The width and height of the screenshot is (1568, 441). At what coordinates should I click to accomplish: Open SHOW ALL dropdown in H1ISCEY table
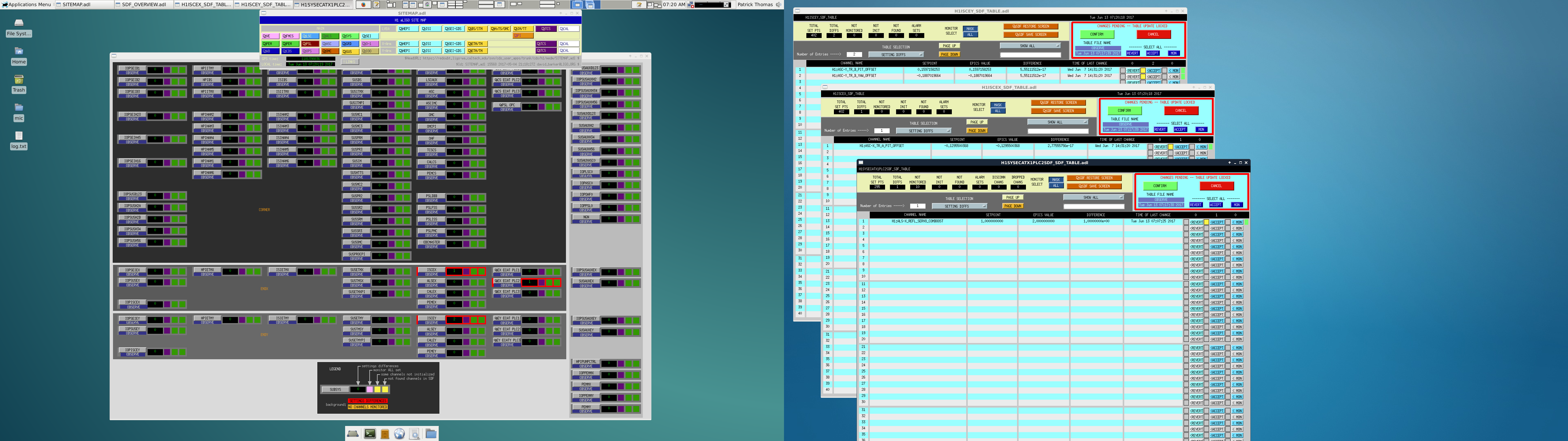(1030, 46)
